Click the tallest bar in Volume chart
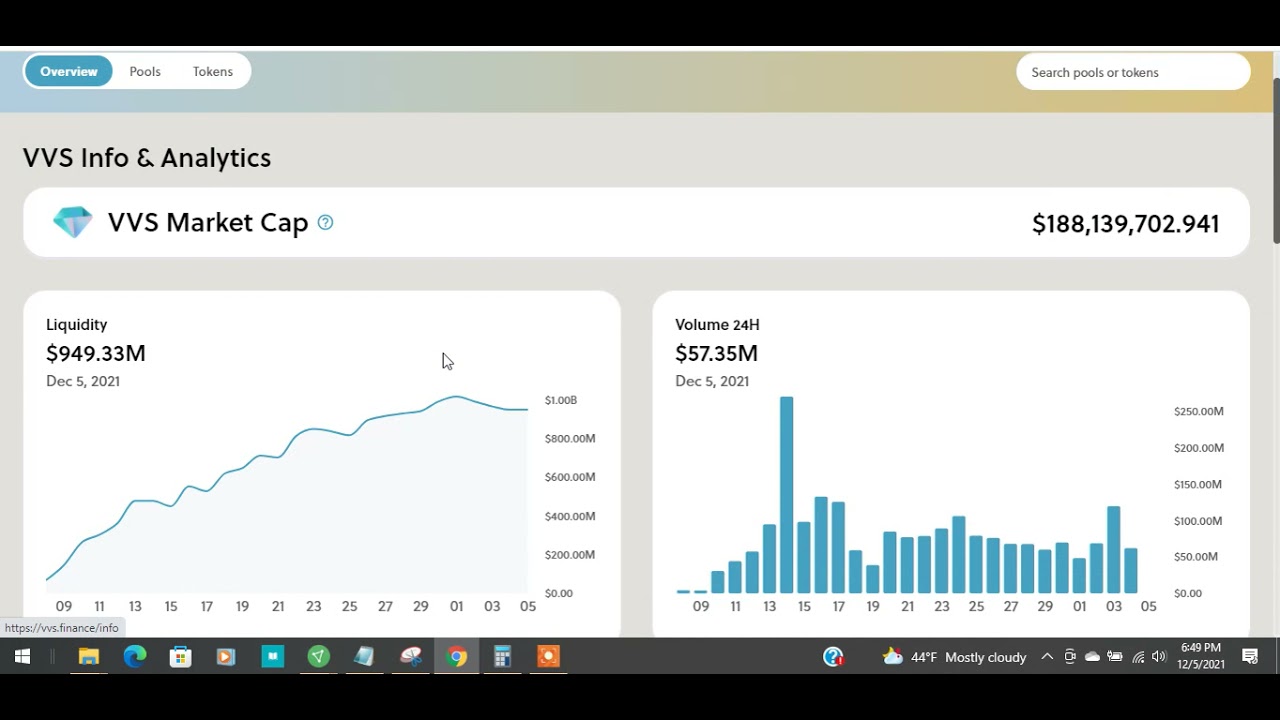 point(786,495)
